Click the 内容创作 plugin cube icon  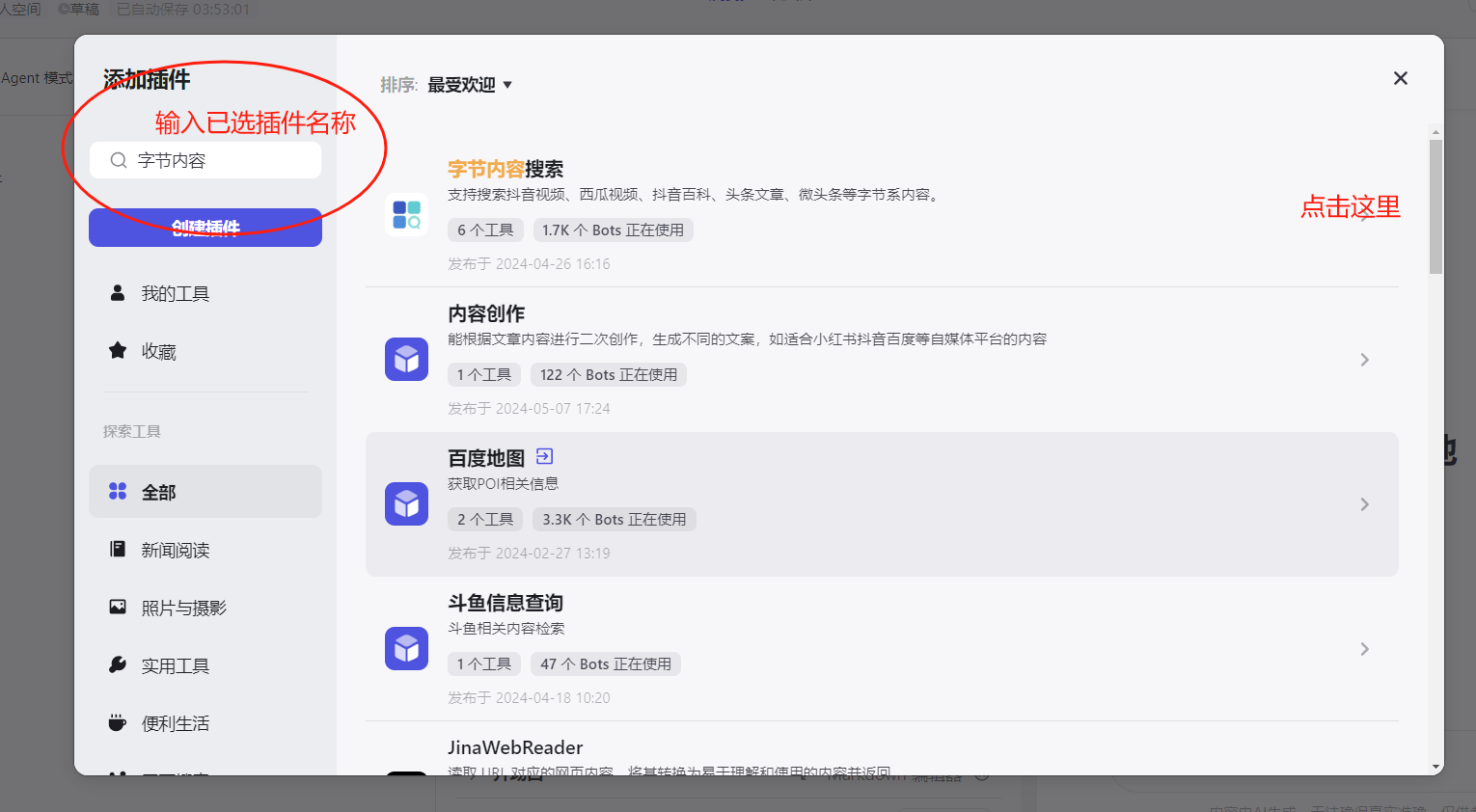coord(406,360)
